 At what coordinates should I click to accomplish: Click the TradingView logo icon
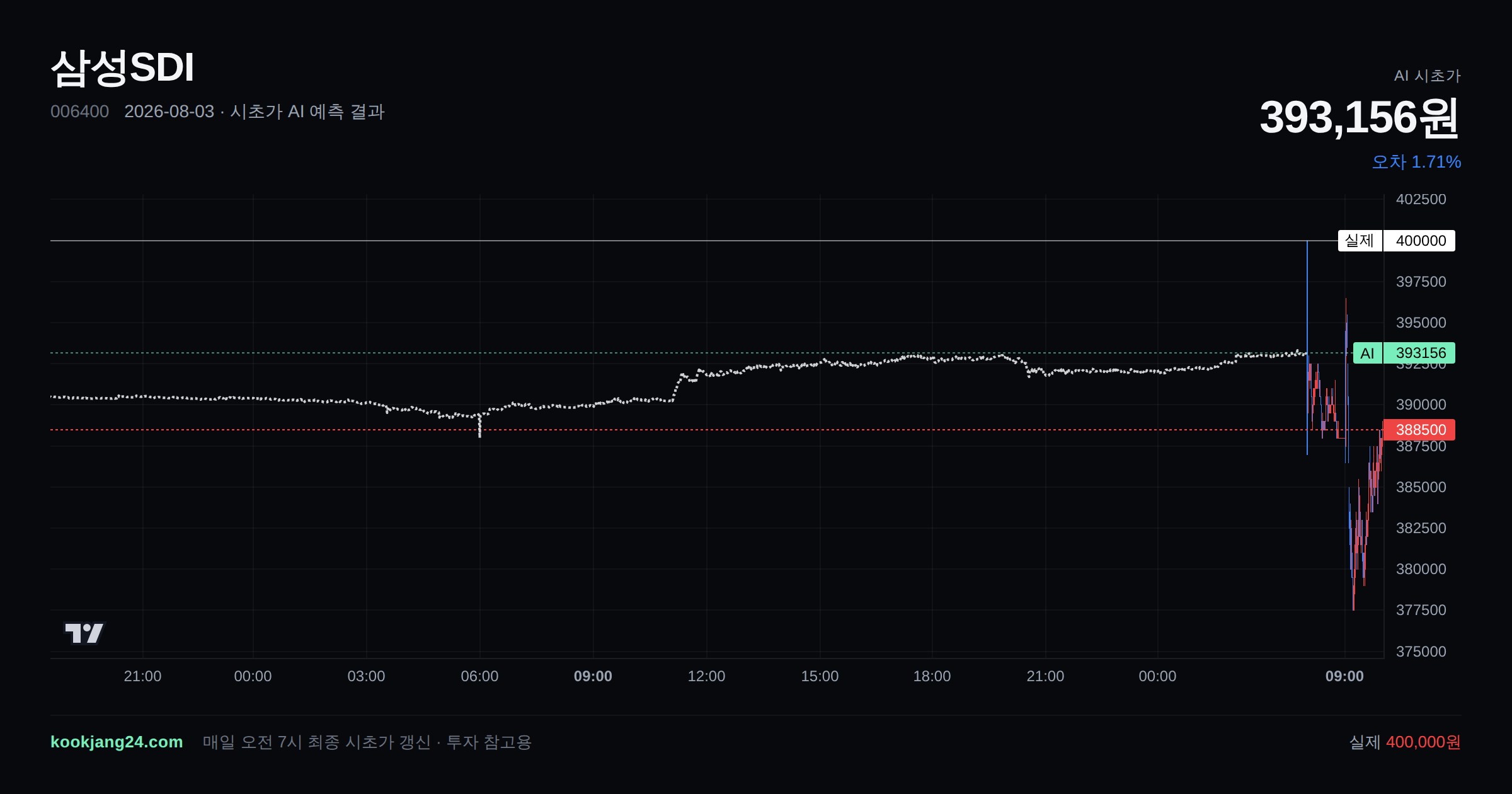[x=84, y=633]
